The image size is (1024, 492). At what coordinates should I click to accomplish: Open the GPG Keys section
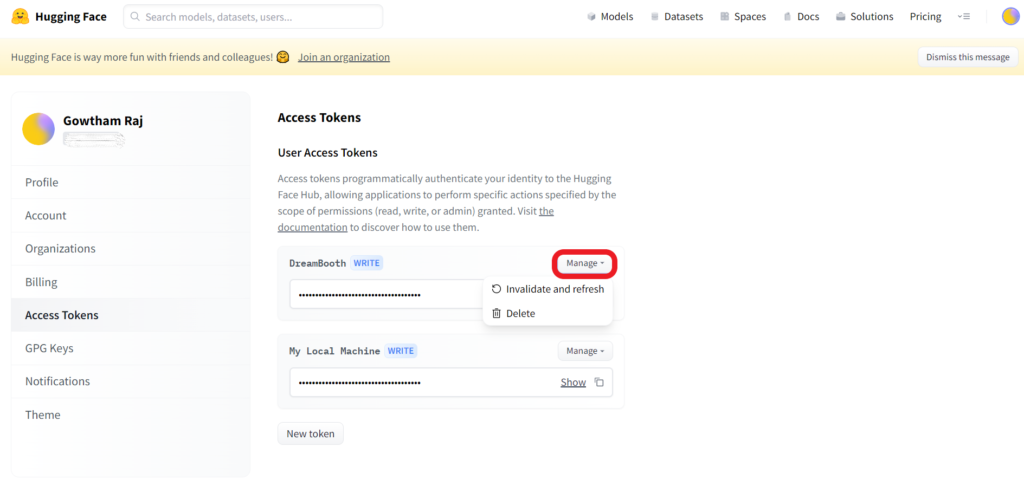pyautogui.click(x=131, y=348)
